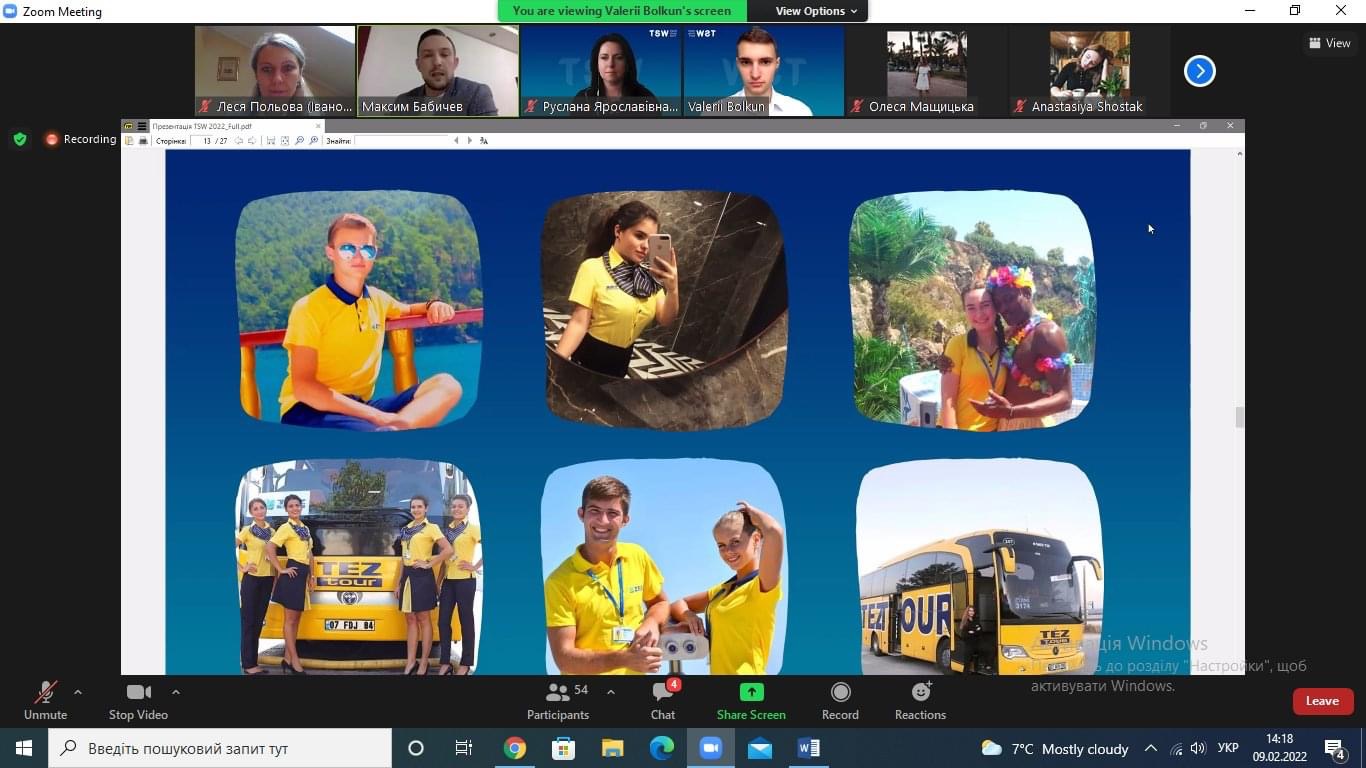Click the shared document vertical scrollbar
Viewport: 1366px width, 768px height.
click(x=1240, y=412)
